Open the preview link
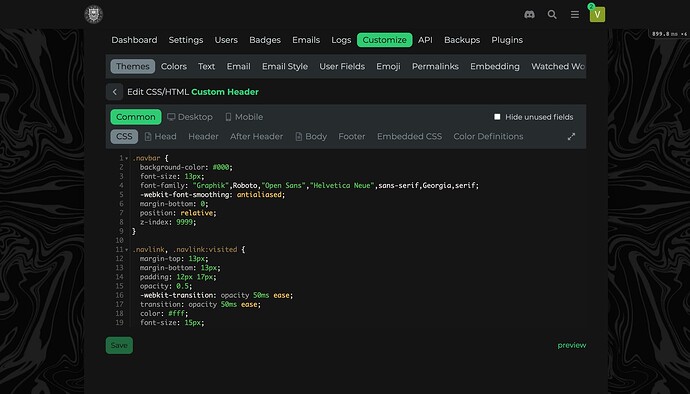 coord(572,345)
